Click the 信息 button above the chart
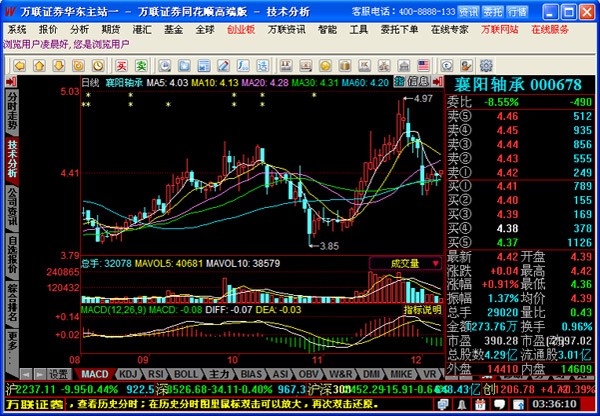The width and height of the screenshot is (600, 416). tap(418, 81)
